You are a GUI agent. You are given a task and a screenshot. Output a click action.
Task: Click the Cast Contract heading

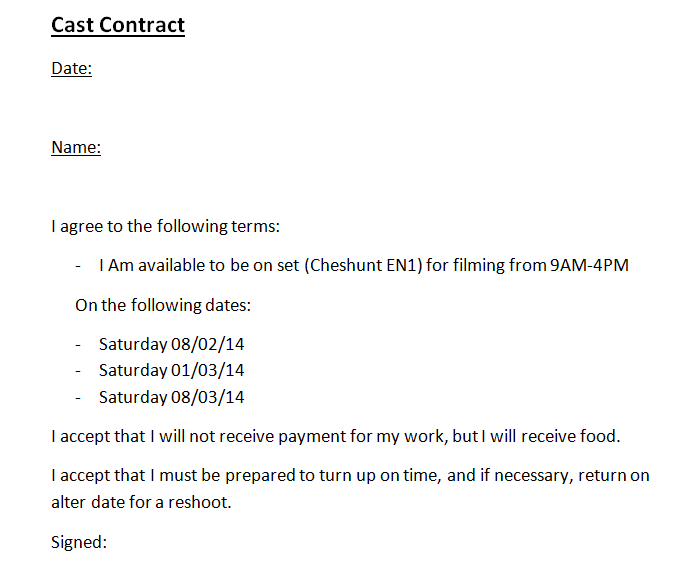pos(118,25)
